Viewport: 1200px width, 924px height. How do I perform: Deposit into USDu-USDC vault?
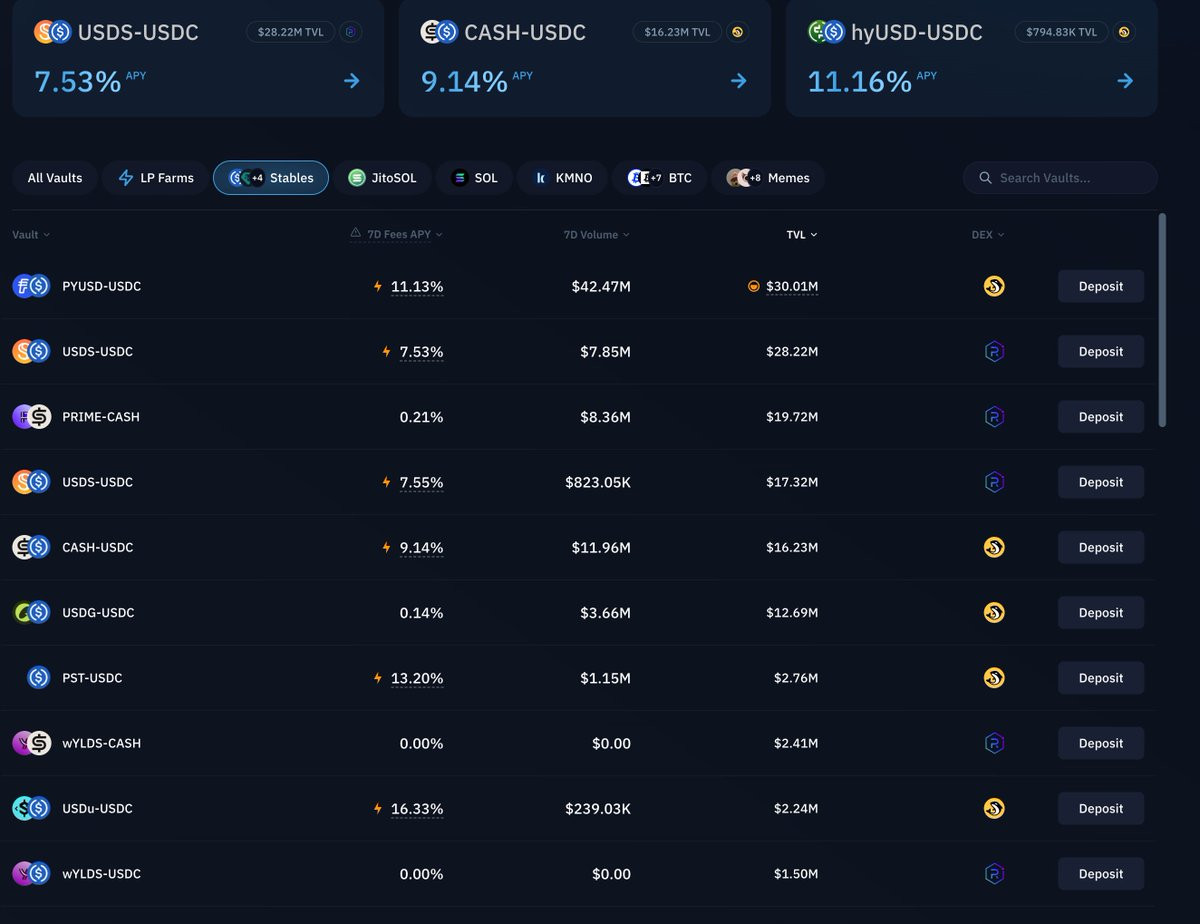1101,808
